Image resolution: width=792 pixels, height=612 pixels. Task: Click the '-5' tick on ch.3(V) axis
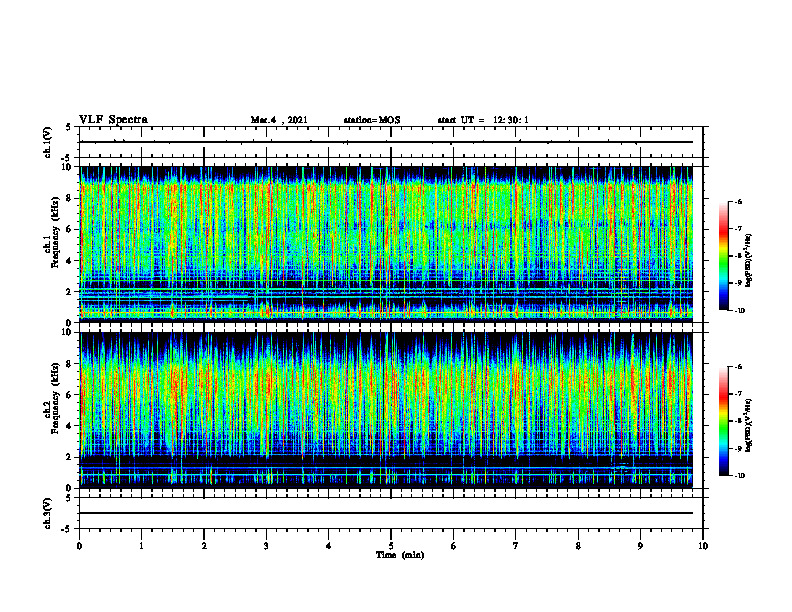point(66,529)
